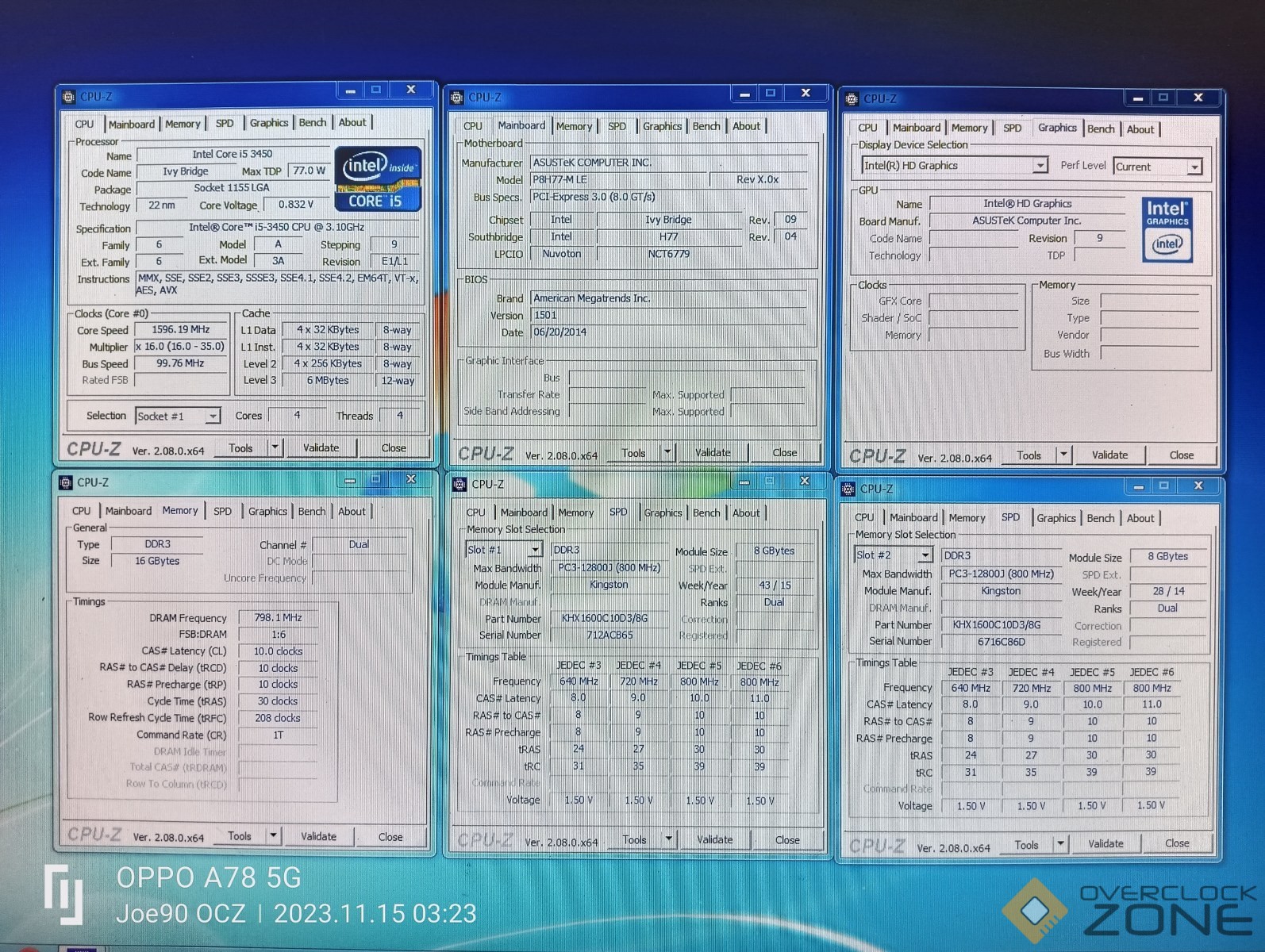
Task: Click Manufacturer field ASUSTeK COMPUTER INC.
Action: [668, 162]
